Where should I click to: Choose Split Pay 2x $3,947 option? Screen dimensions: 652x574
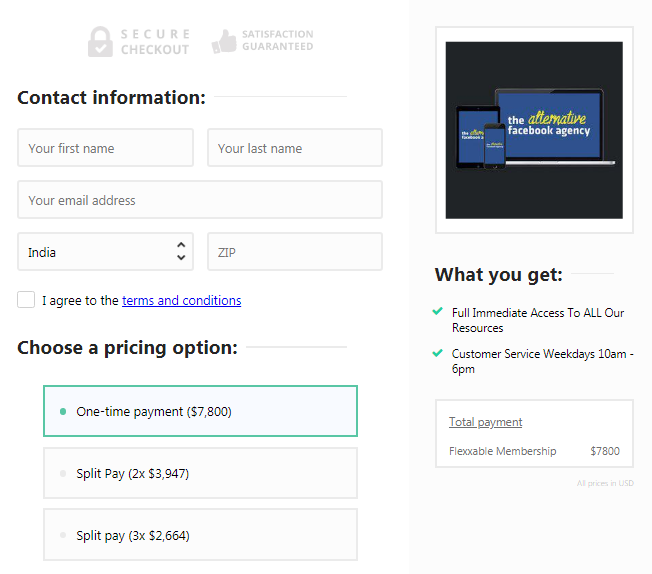point(200,473)
